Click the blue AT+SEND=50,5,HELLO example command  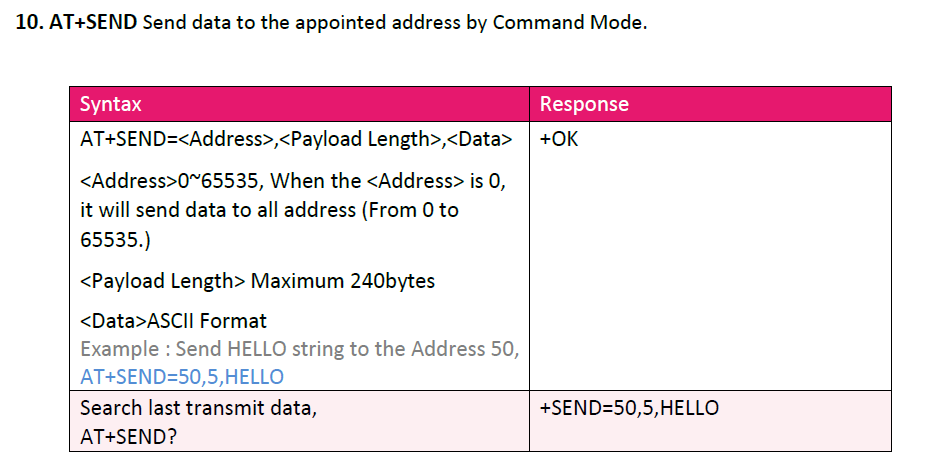click(182, 377)
